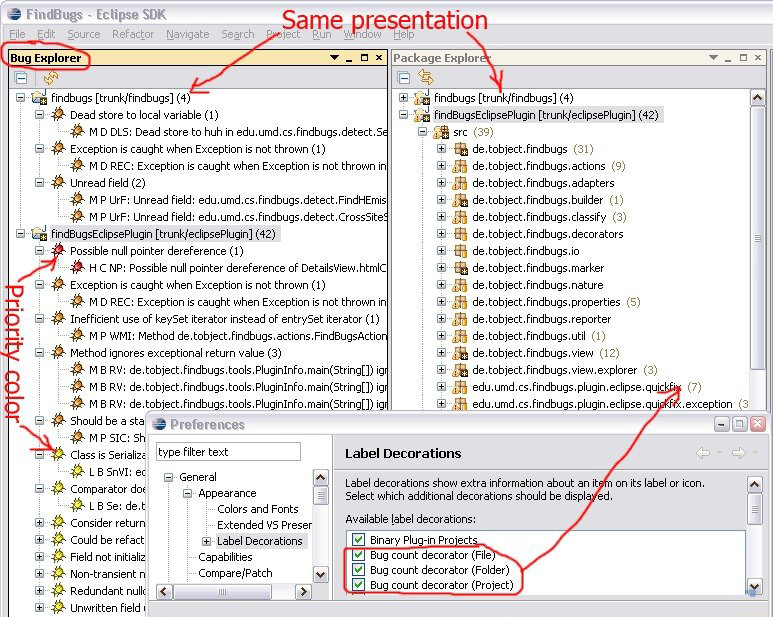Select Capabilities preference page

coord(225,557)
